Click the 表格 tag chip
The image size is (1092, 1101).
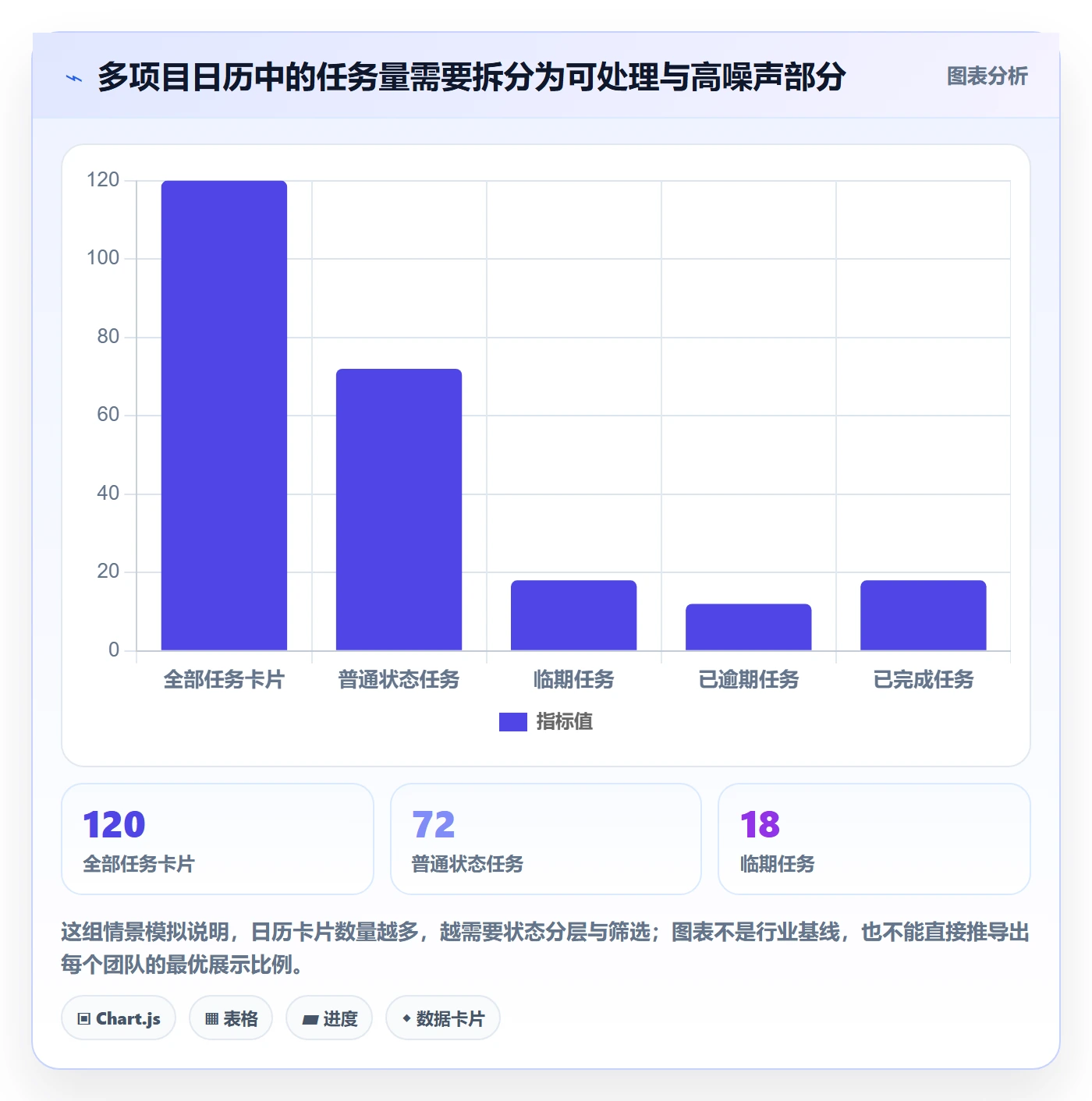[231, 1018]
